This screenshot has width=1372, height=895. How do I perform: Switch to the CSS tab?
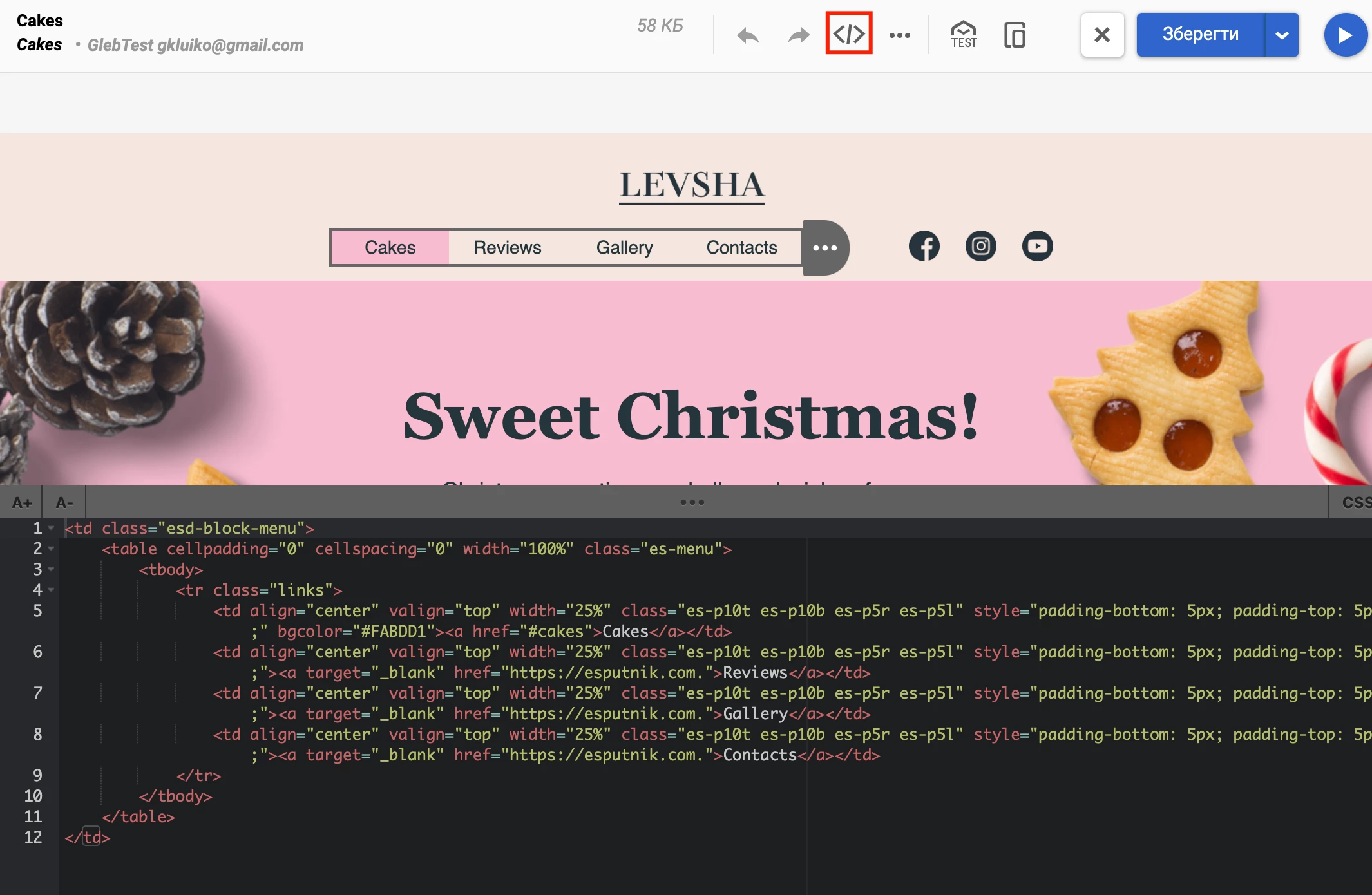pyautogui.click(x=1355, y=502)
